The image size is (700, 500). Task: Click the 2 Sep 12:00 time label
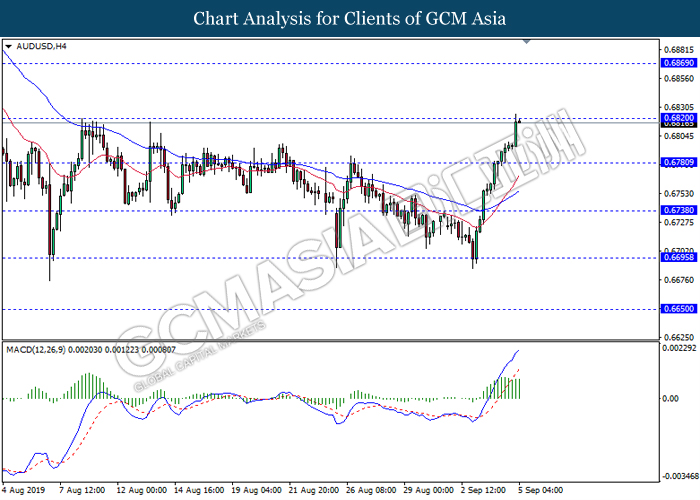click(x=483, y=490)
